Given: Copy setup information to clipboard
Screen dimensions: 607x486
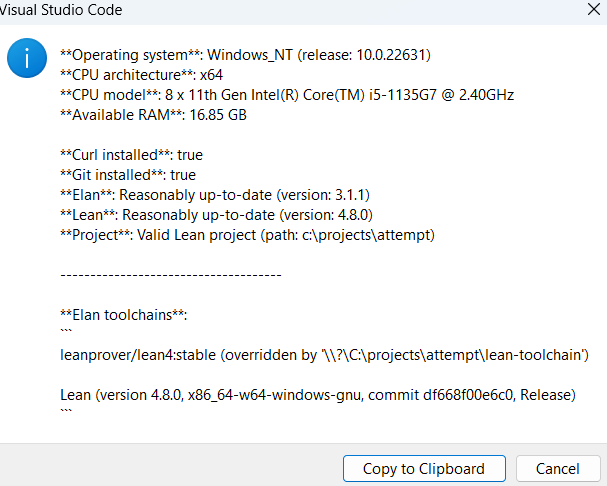Looking at the screenshot, I should click(424, 469).
